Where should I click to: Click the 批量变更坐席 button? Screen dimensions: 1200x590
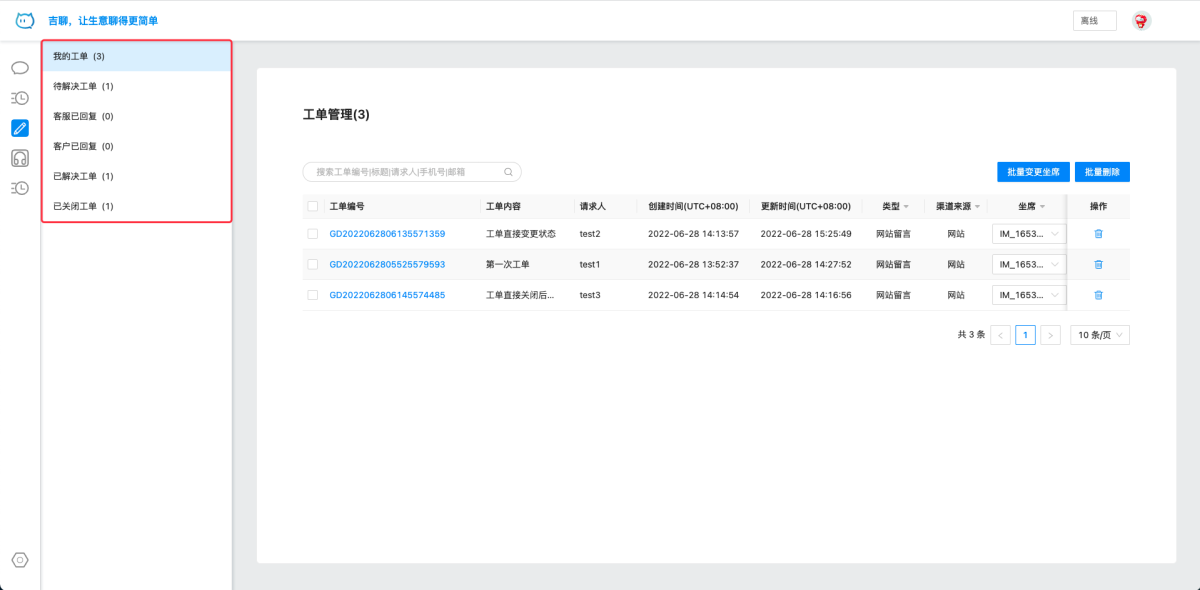[1033, 172]
